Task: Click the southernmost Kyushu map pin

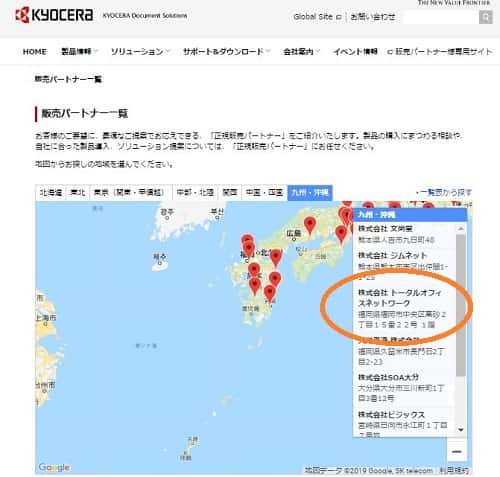Action: point(269,294)
